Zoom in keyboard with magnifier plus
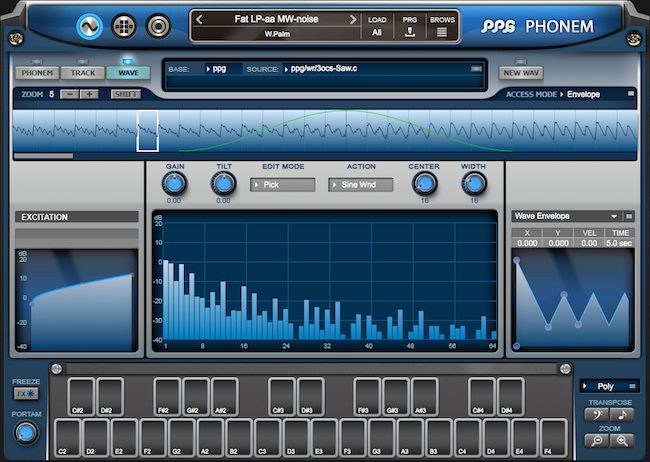This screenshot has width=650, height=462. click(622, 441)
